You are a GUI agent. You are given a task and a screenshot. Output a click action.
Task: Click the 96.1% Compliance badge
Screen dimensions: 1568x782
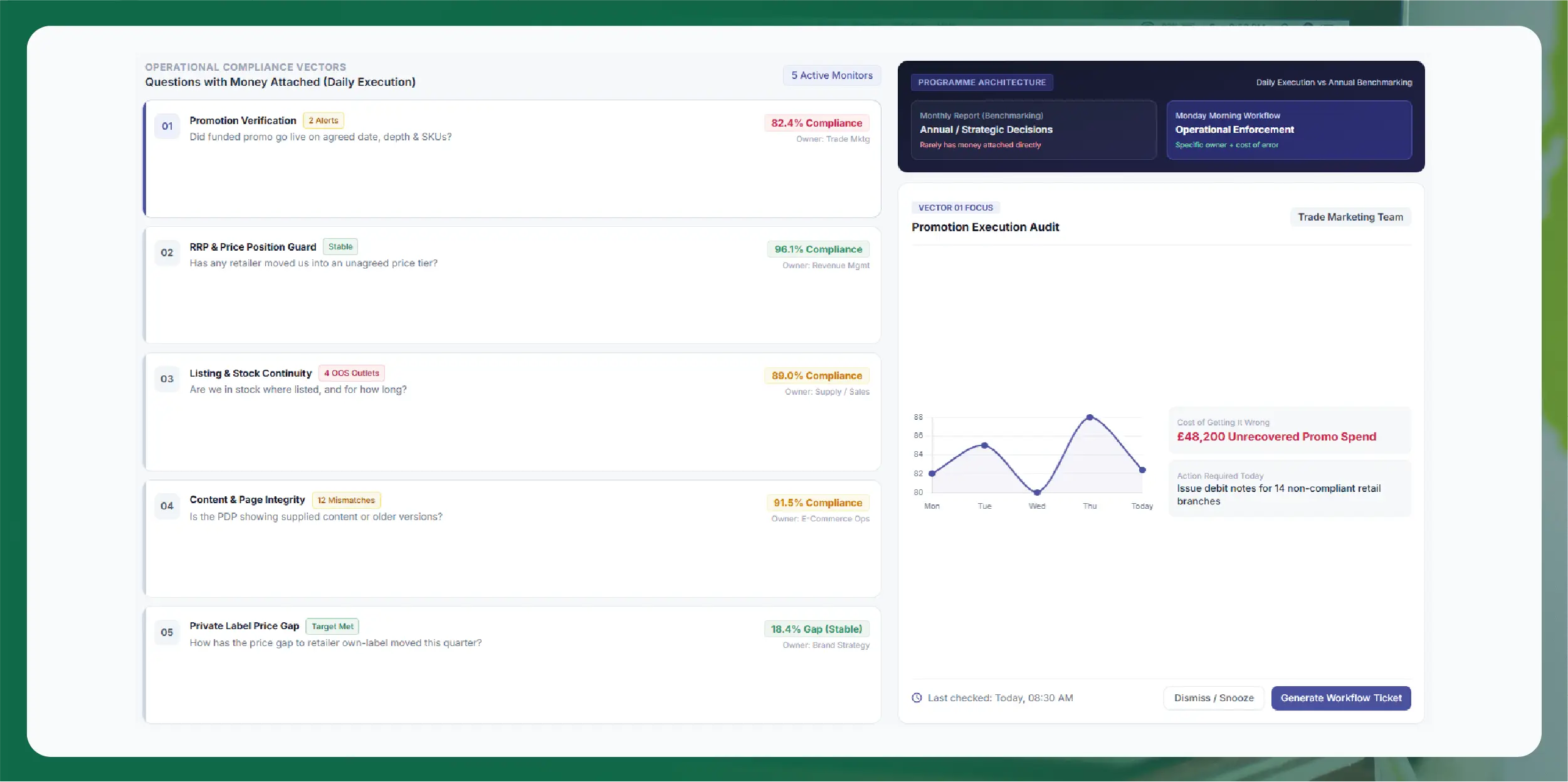(818, 249)
